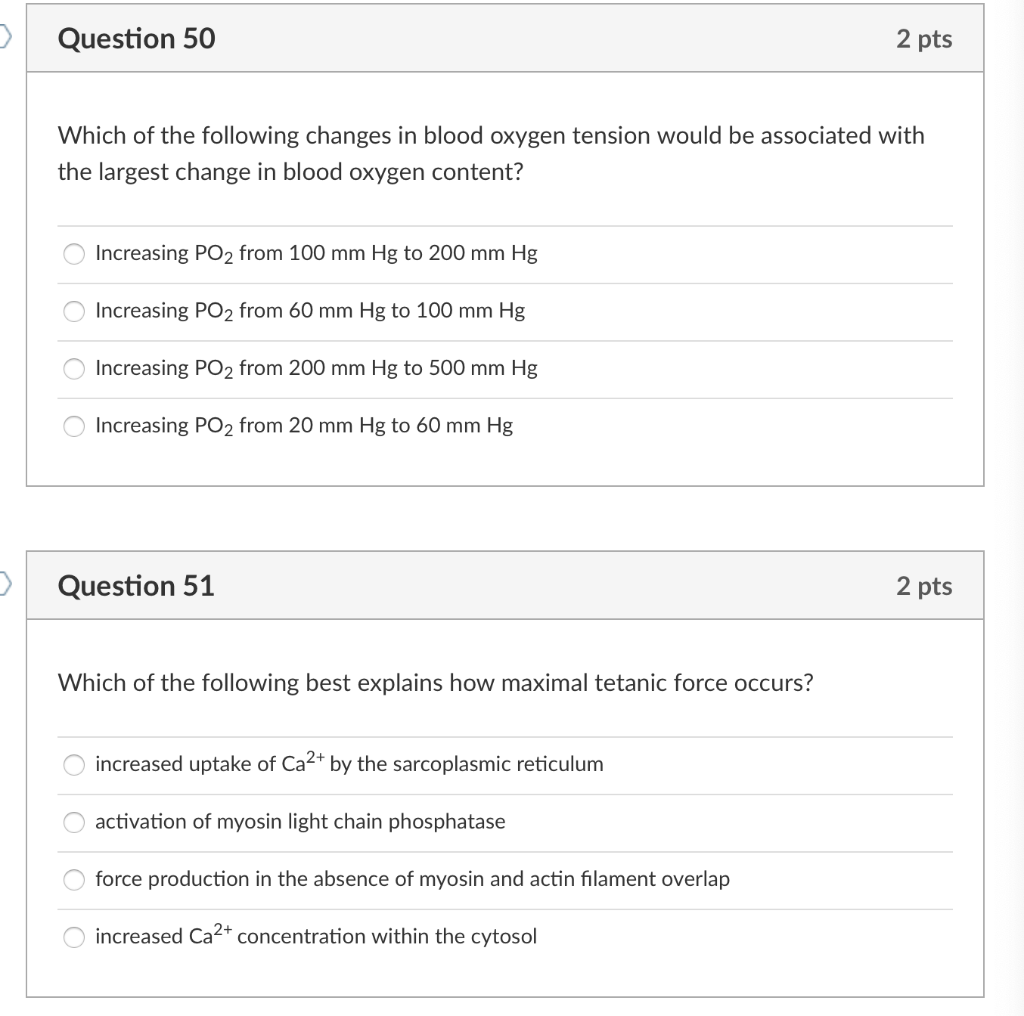This screenshot has width=1024, height=1016.
Task: Pick increased Ca2+ concentration within the cytosol
Action: (74, 937)
